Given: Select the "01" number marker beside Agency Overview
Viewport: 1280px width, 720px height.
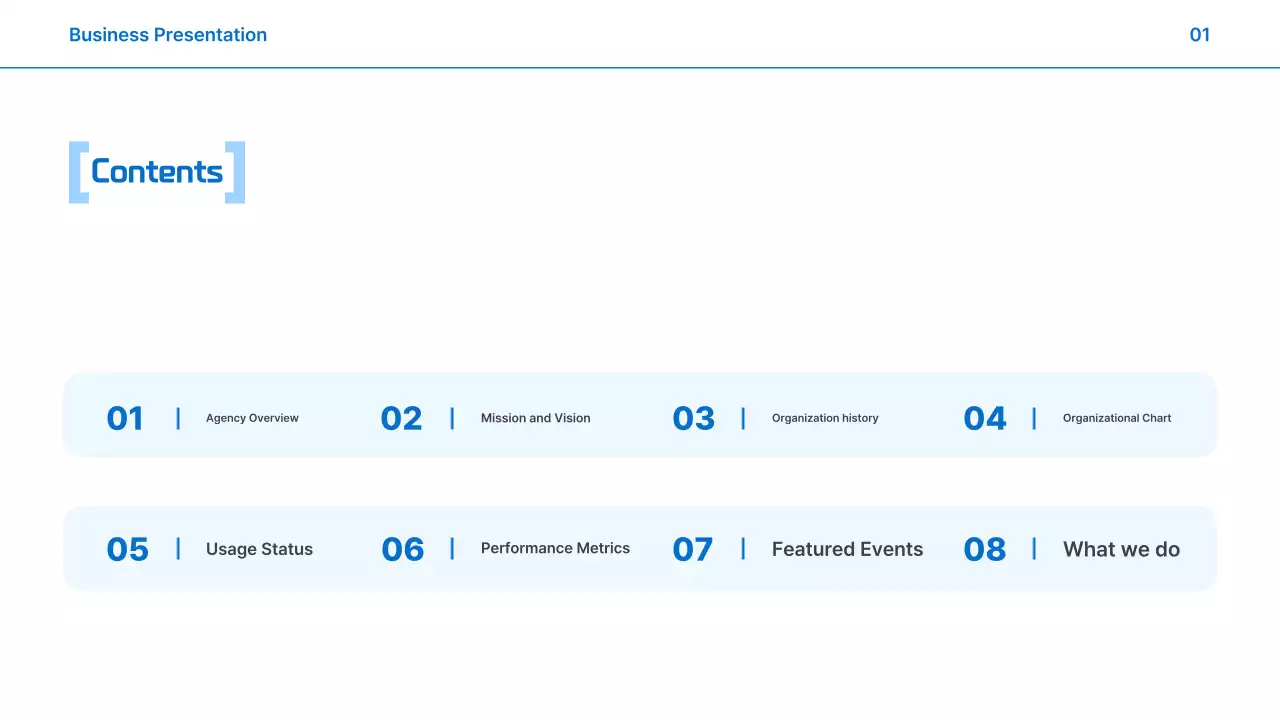Looking at the screenshot, I should pyautogui.click(x=124, y=418).
